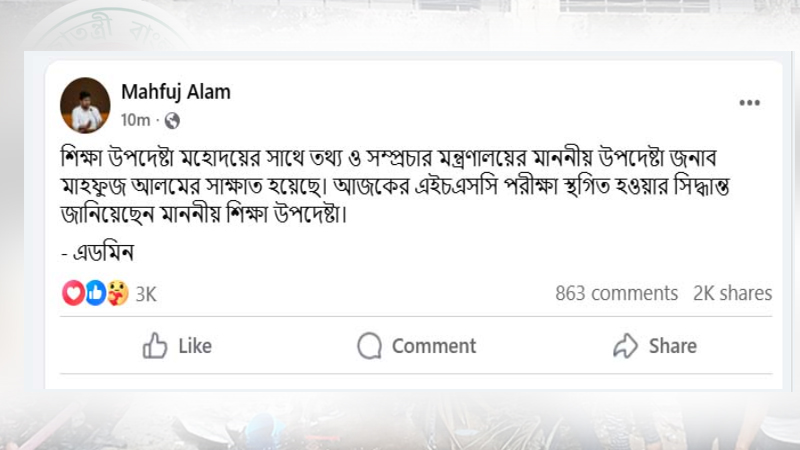Viewport: 800px width, 450px height.
Task: Click the Mahfuj Alam name link
Action: 175,92
